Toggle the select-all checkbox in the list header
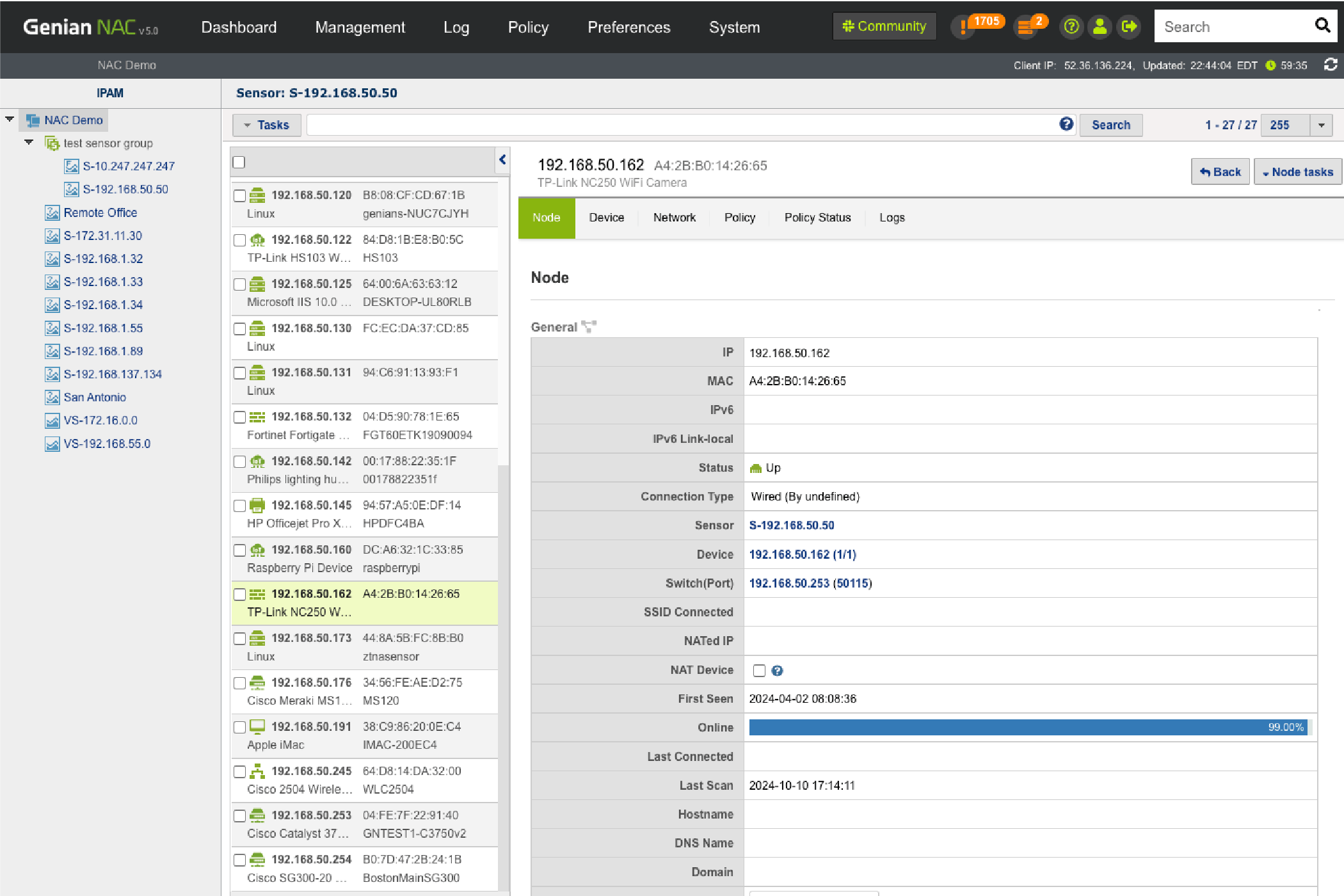1344x896 pixels. click(x=239, y=163)
